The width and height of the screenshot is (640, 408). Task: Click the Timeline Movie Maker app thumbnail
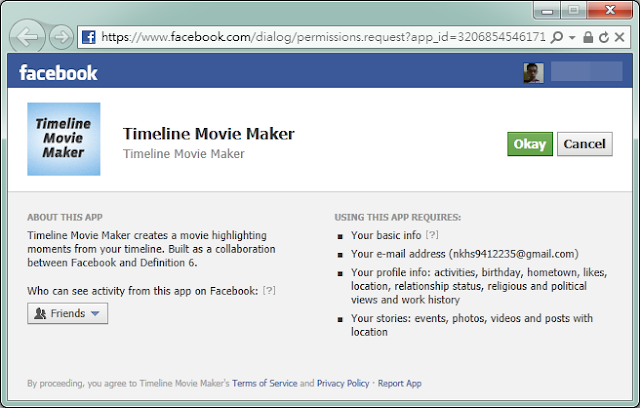[x=64, y=139]
